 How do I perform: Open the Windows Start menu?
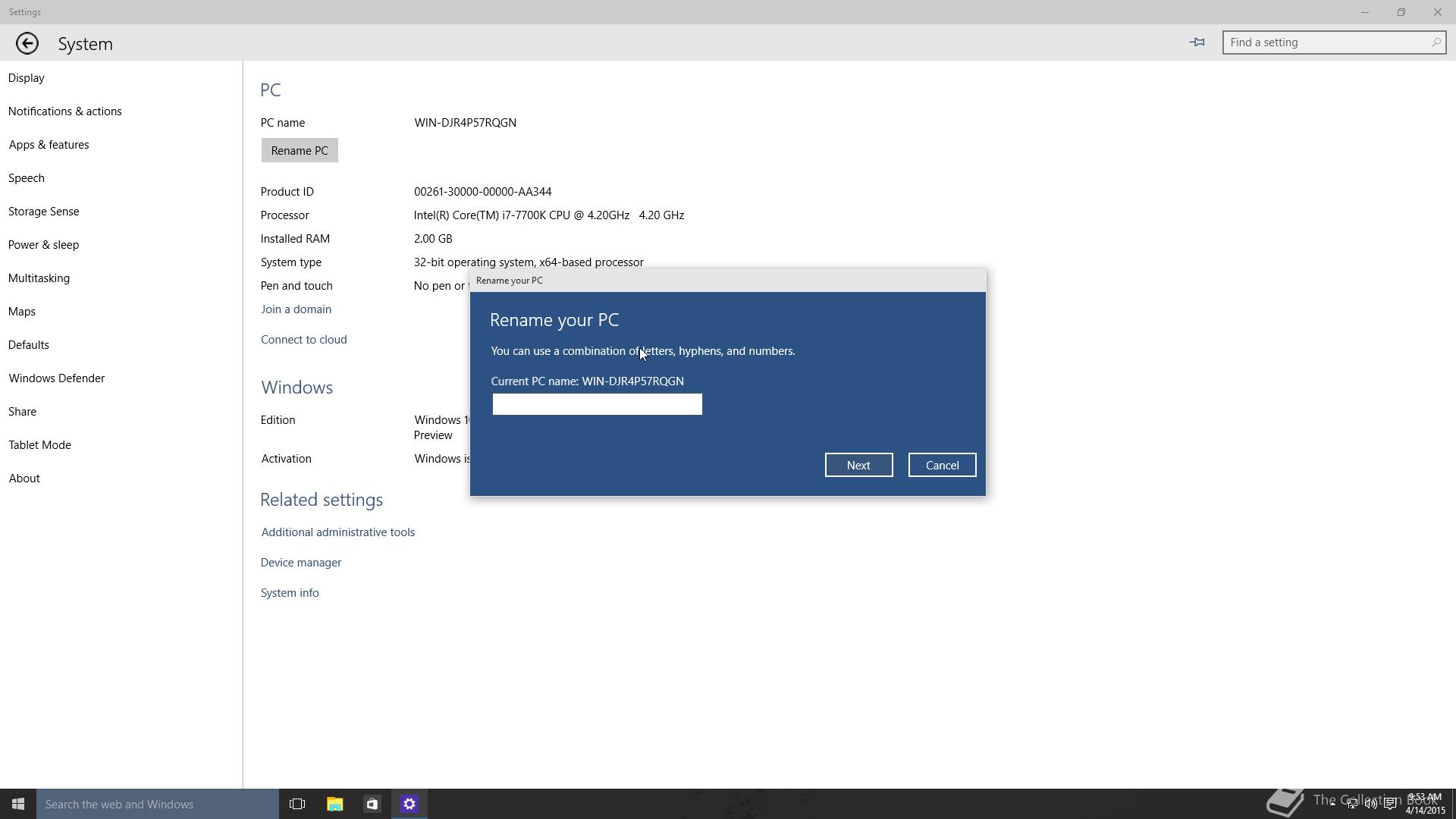coord(18,804)
